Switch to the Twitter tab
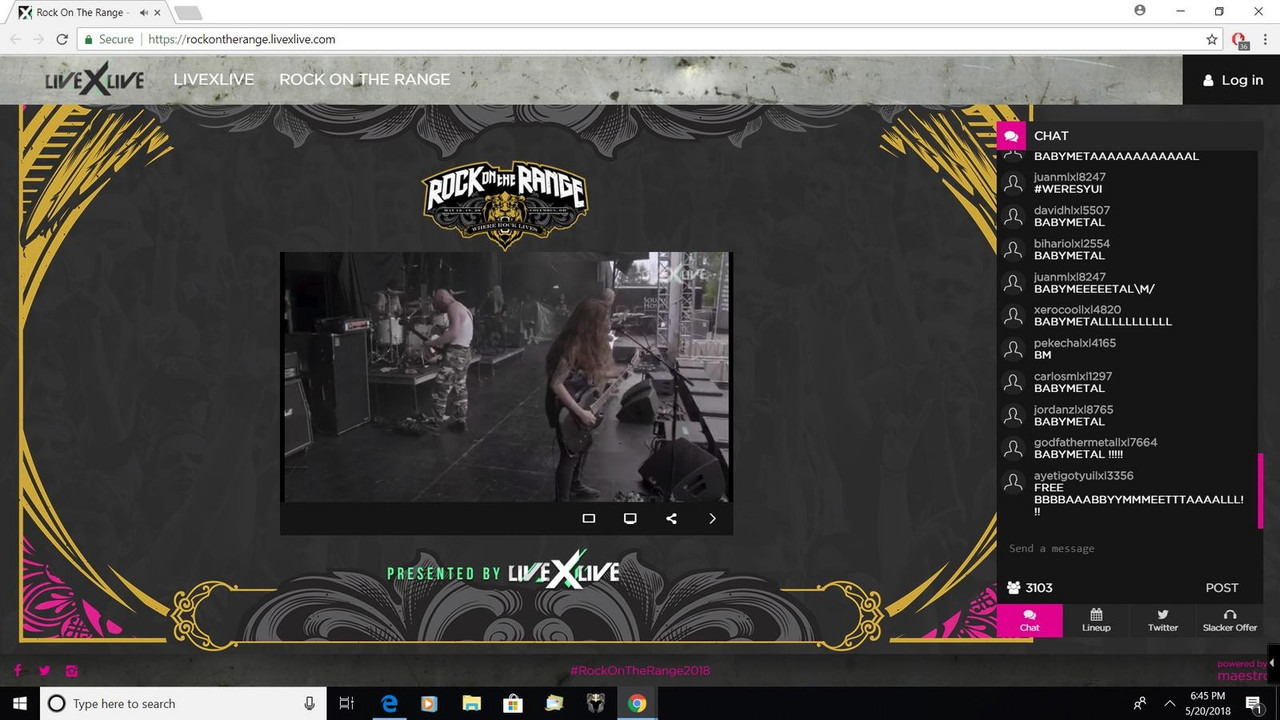Screen dimensions: 1280x720 click(x=1163, y=620)
